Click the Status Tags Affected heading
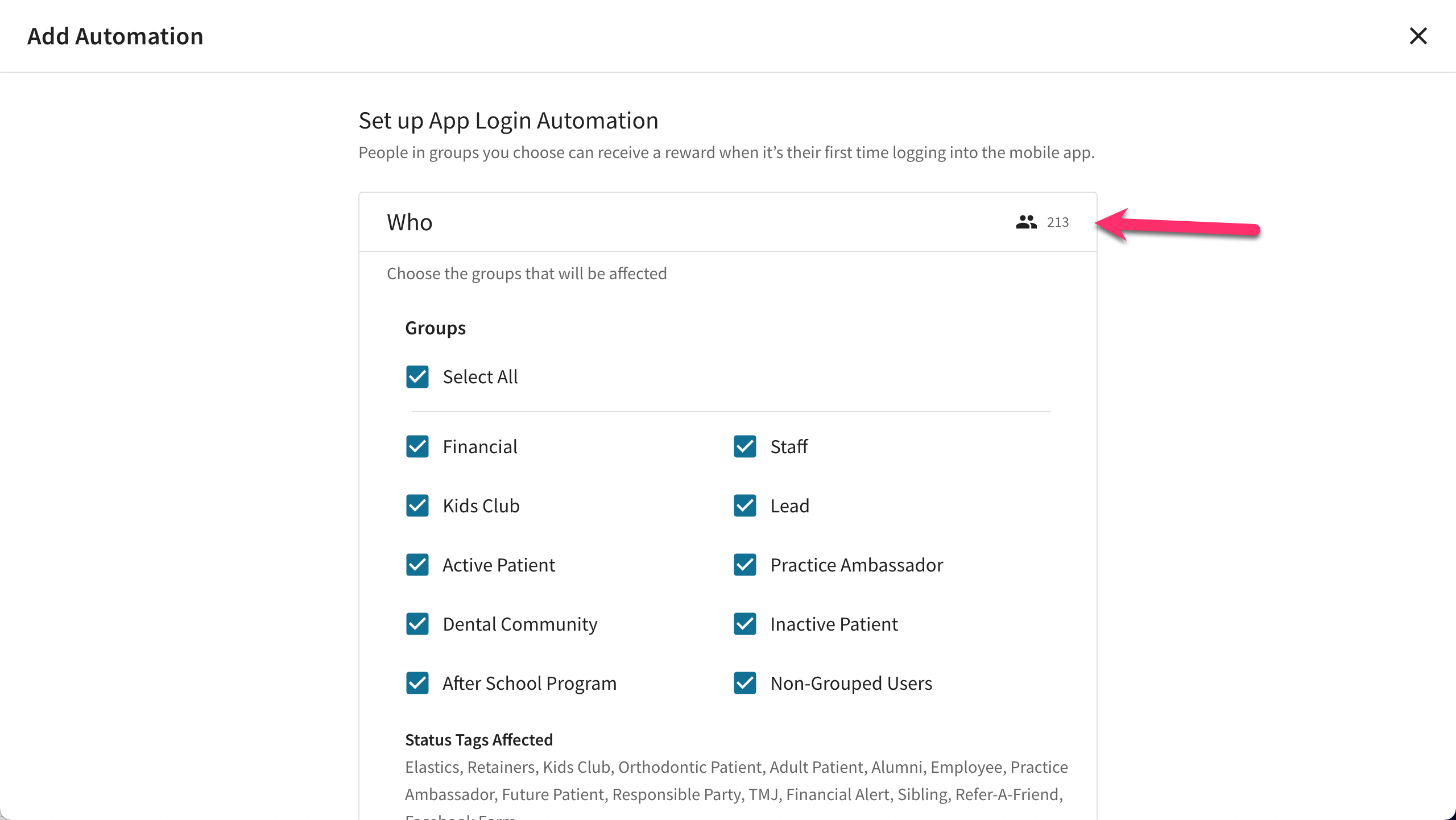 pyautogui.click(x=479, y=739)
